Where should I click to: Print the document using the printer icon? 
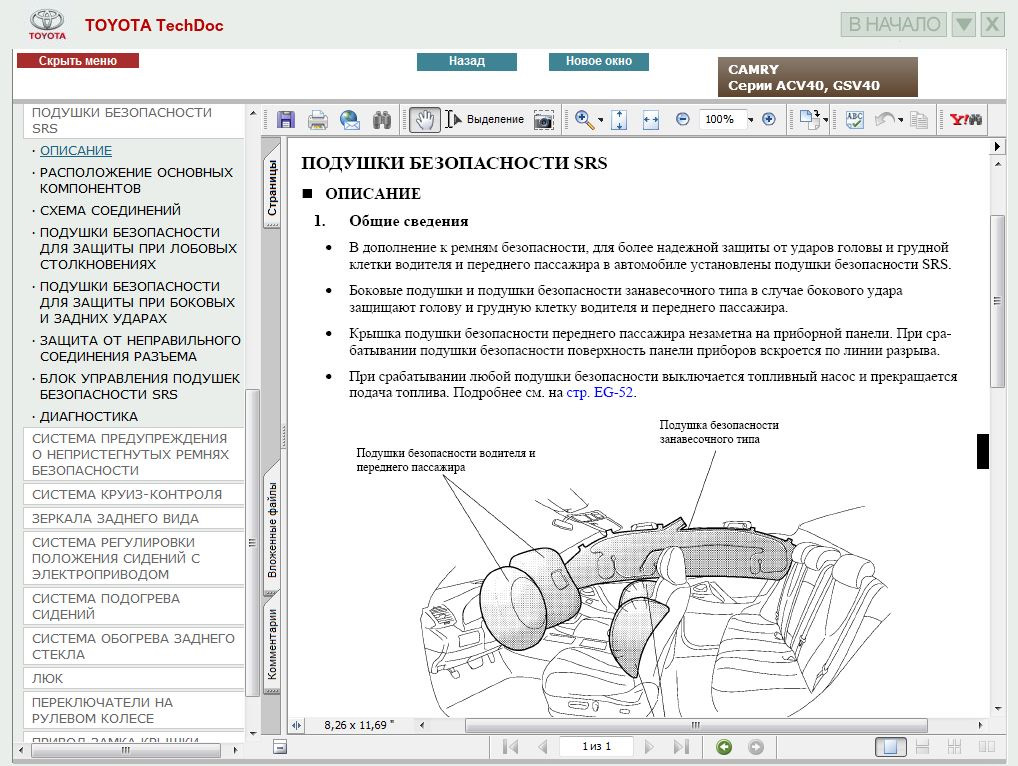click(318, 120)
